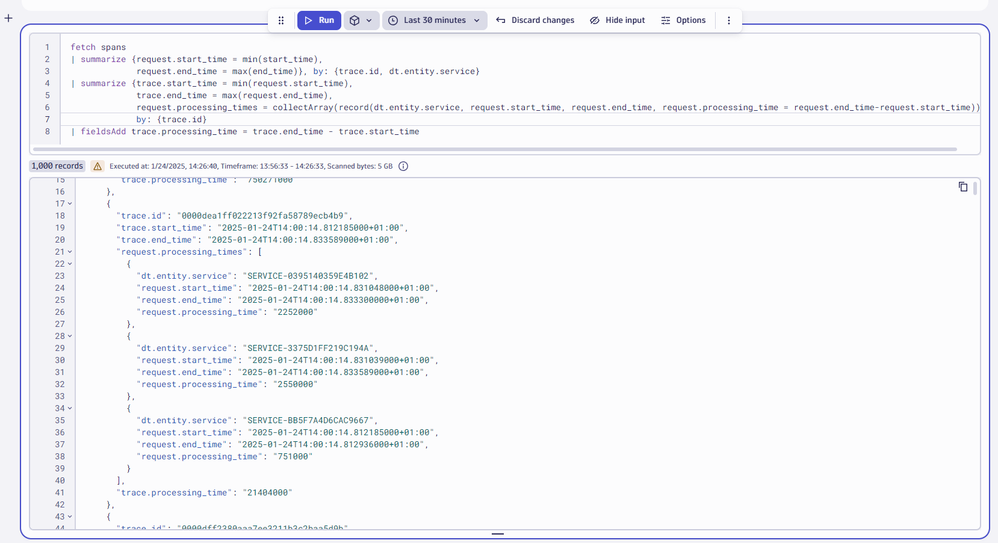Collapse request.processing_times array at line 21
Screen dimensions: 998x543
coord(69,252)
